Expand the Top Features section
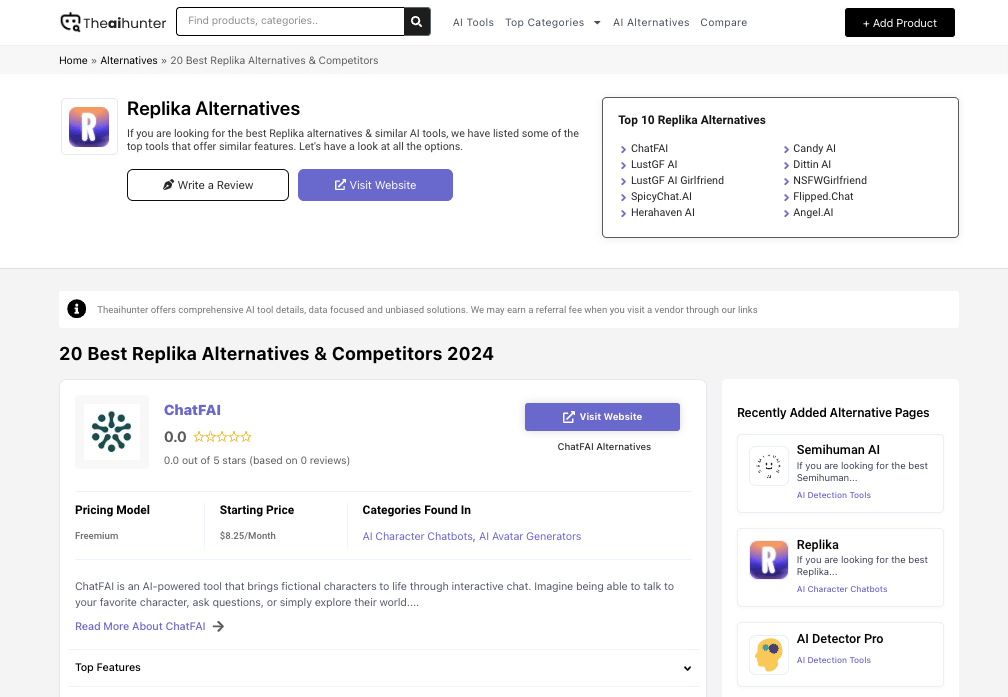Viewport: 1008px width, 697px height. pos(384,667)
